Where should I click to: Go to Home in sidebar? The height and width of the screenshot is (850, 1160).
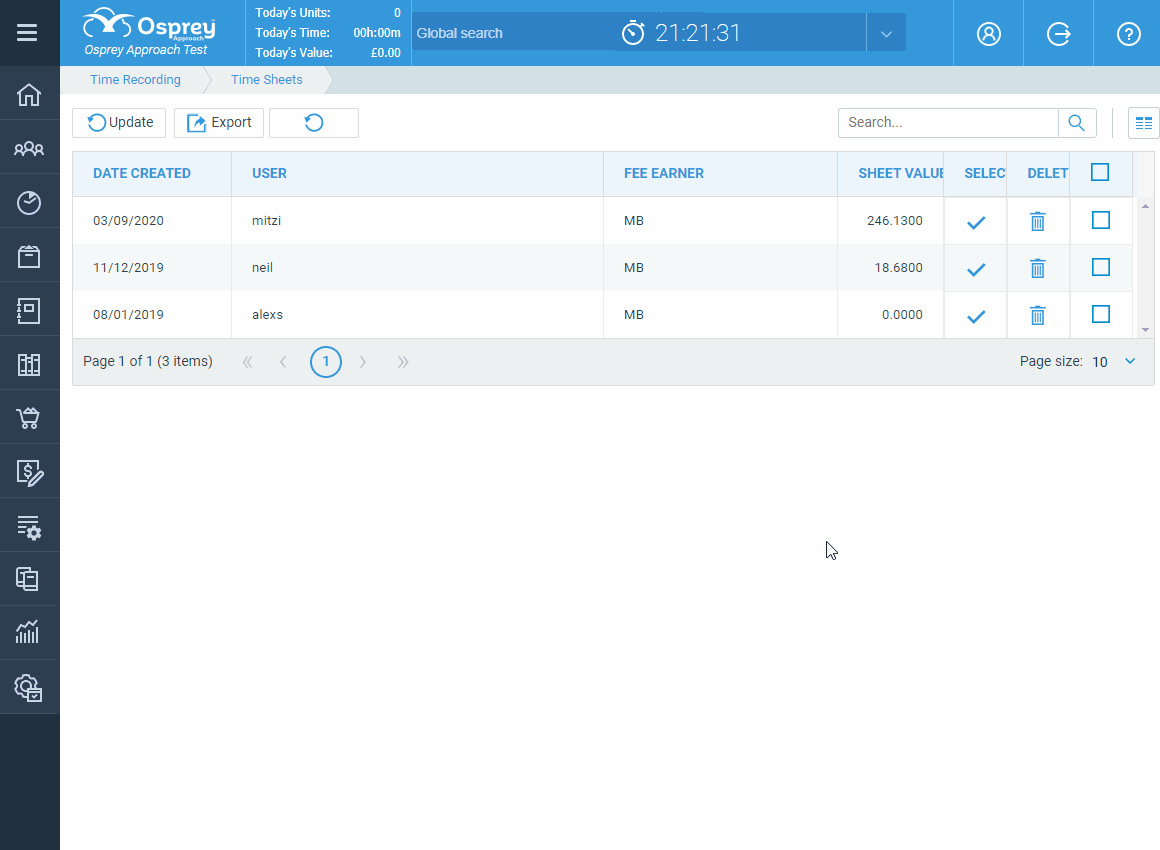(x=29, y=95)
